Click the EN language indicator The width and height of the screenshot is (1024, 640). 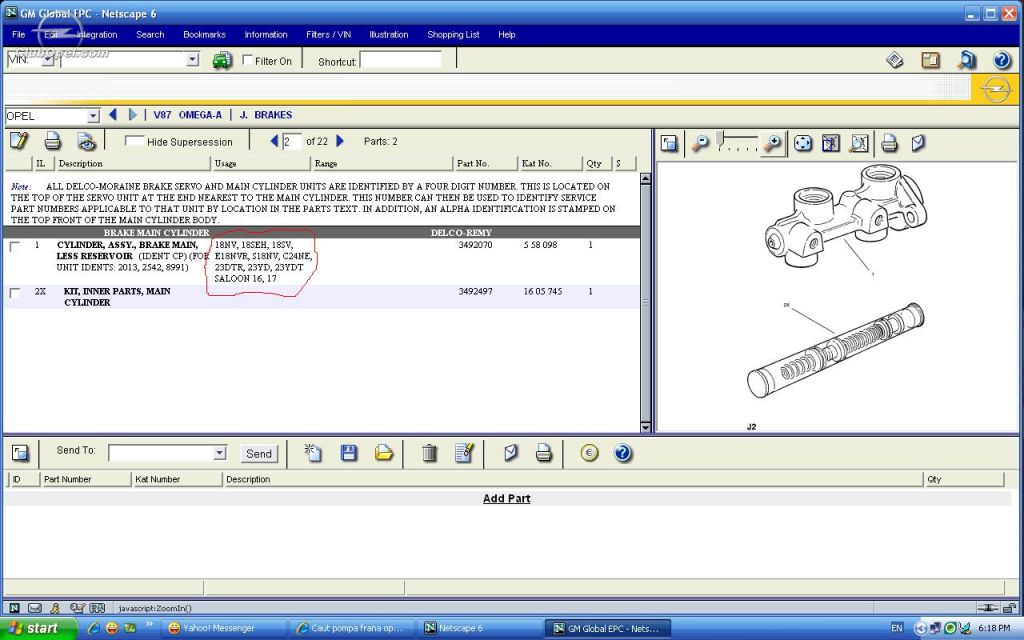(897, 628)
